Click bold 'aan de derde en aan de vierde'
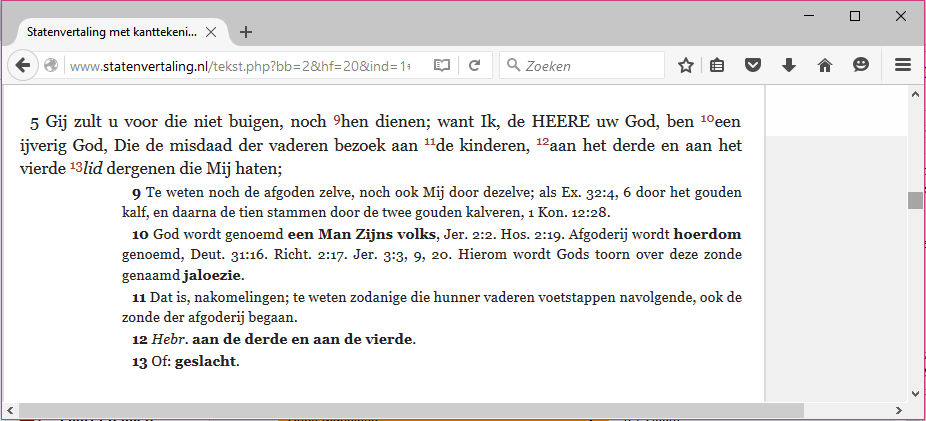 [303, 340]
